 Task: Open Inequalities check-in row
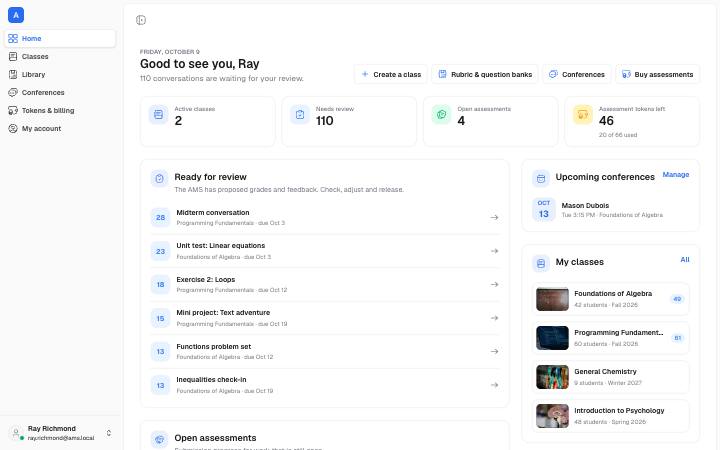(325, 385)
